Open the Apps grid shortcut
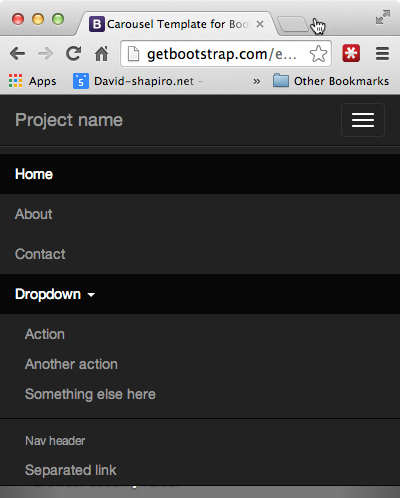 coord(33,81)
